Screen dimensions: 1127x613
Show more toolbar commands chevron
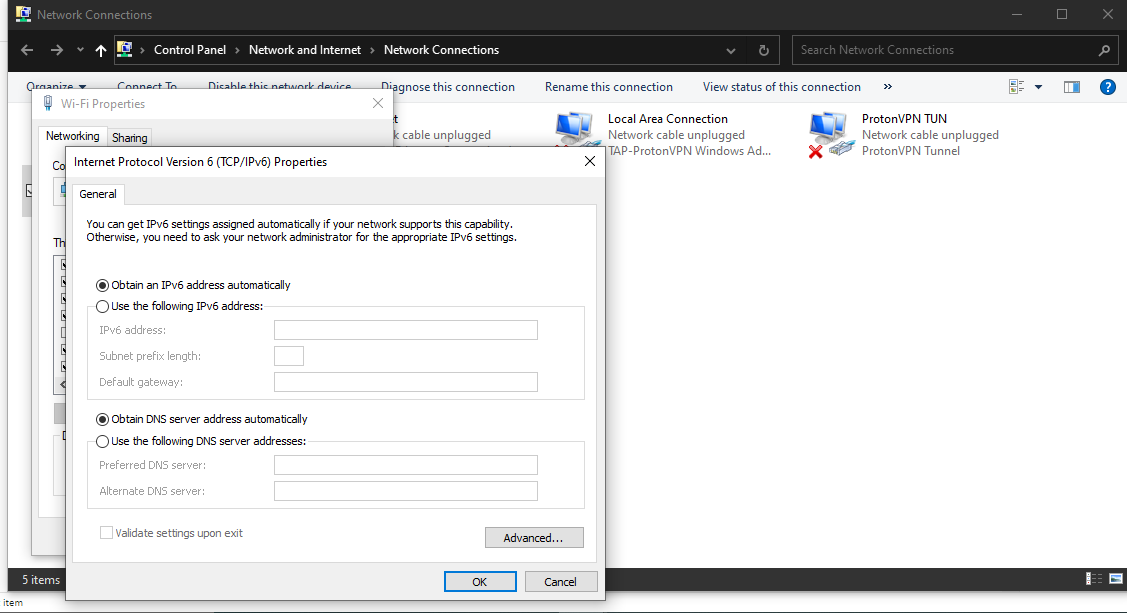(x=887, y=87)
